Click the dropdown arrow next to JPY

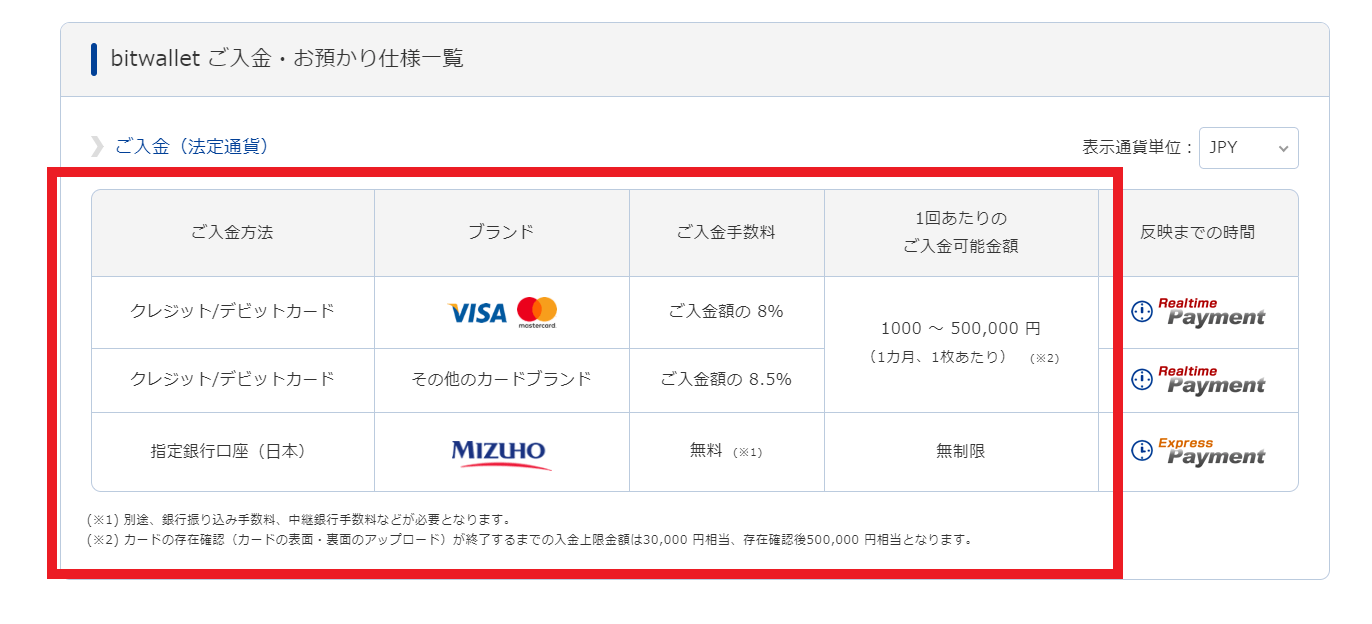pyautogui.click(x=1283, y=149)
